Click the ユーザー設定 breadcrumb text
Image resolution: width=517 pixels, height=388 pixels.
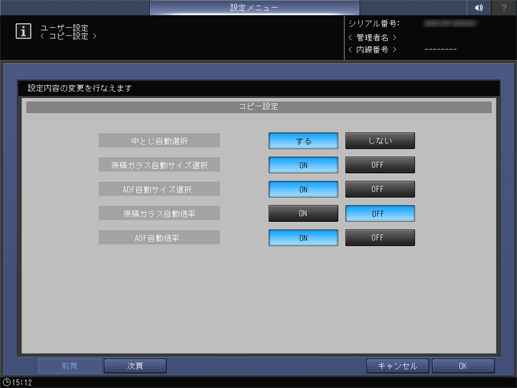point(64,28)
